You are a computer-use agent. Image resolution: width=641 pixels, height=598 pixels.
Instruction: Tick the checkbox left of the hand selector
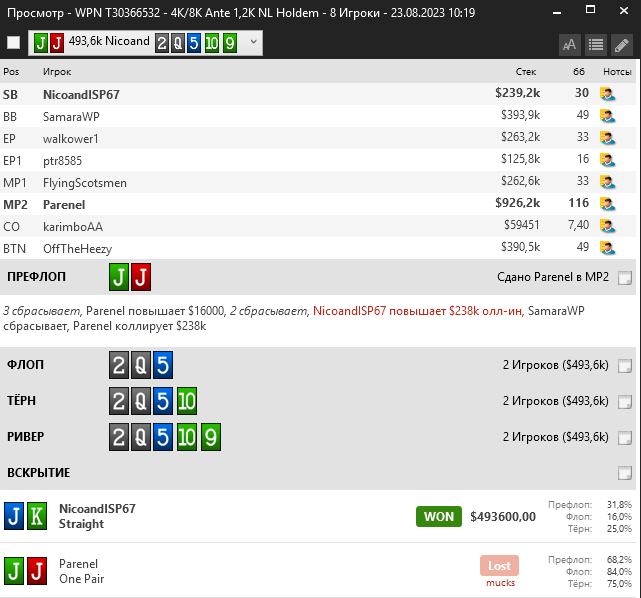coord(13,43)
